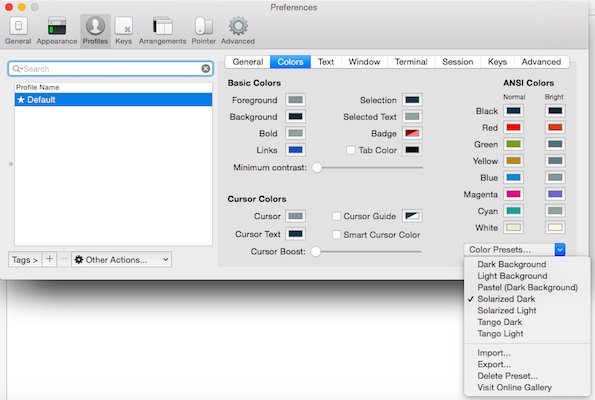595x400 pixels.
Task: Enable the Cursor Guide checkbox
Action: tap(336, 216)
